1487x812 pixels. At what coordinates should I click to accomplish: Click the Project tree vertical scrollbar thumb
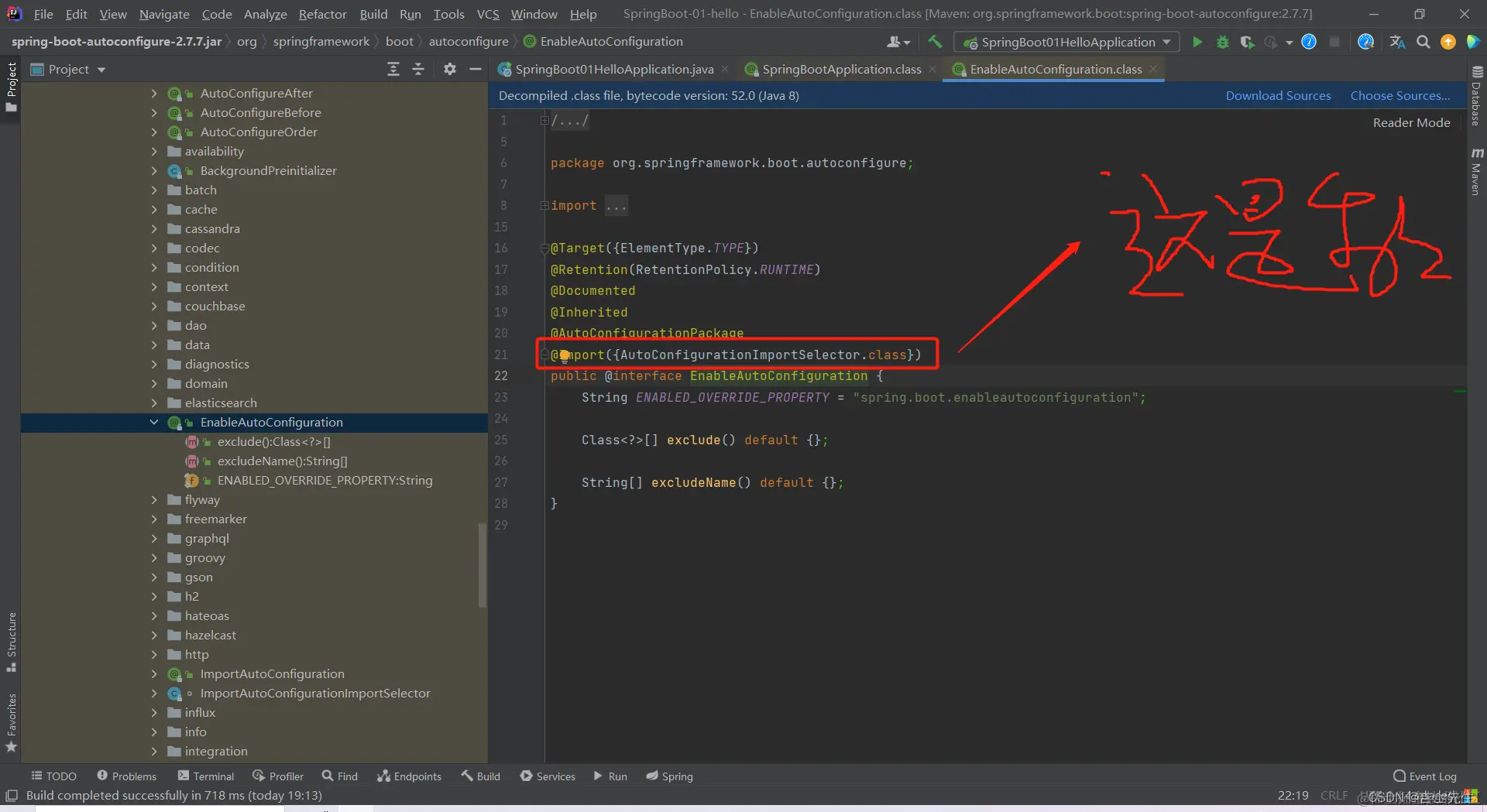[483, 564]
